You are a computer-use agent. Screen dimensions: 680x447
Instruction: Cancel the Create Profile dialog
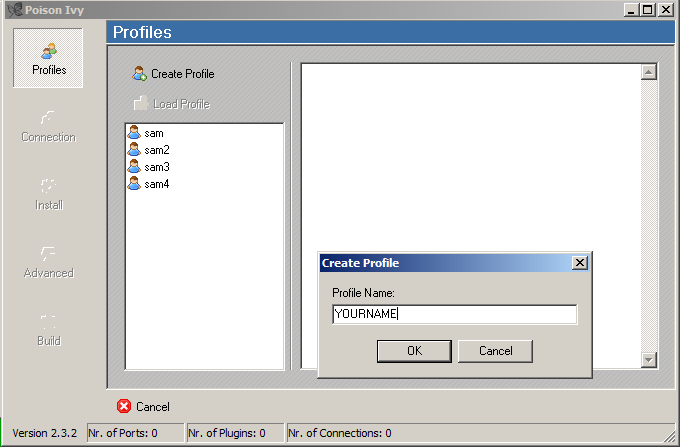tap(495, 351)
